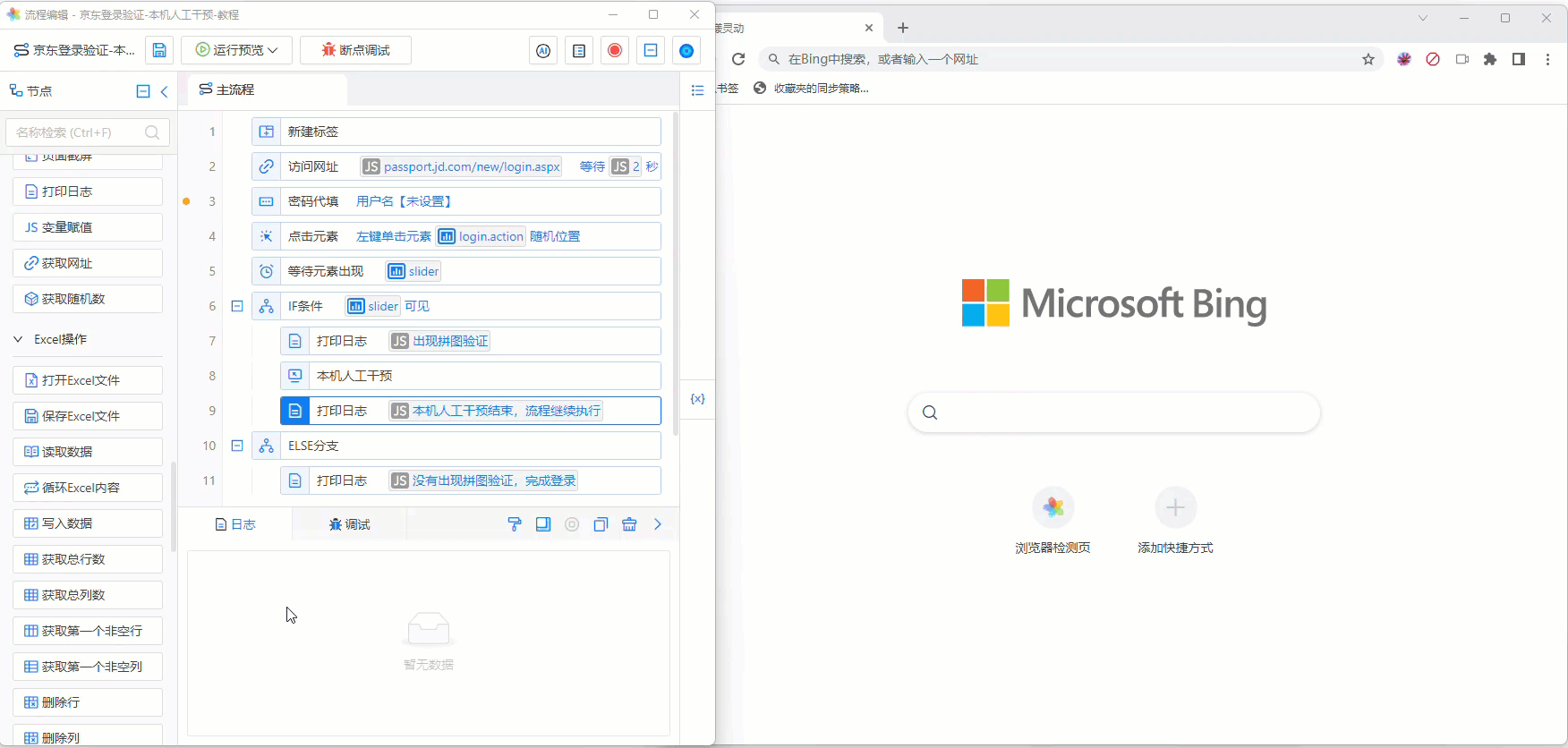Select the 获取总行数 node
Viewport: 1568px width, 748px height.
tap(88, 559)
